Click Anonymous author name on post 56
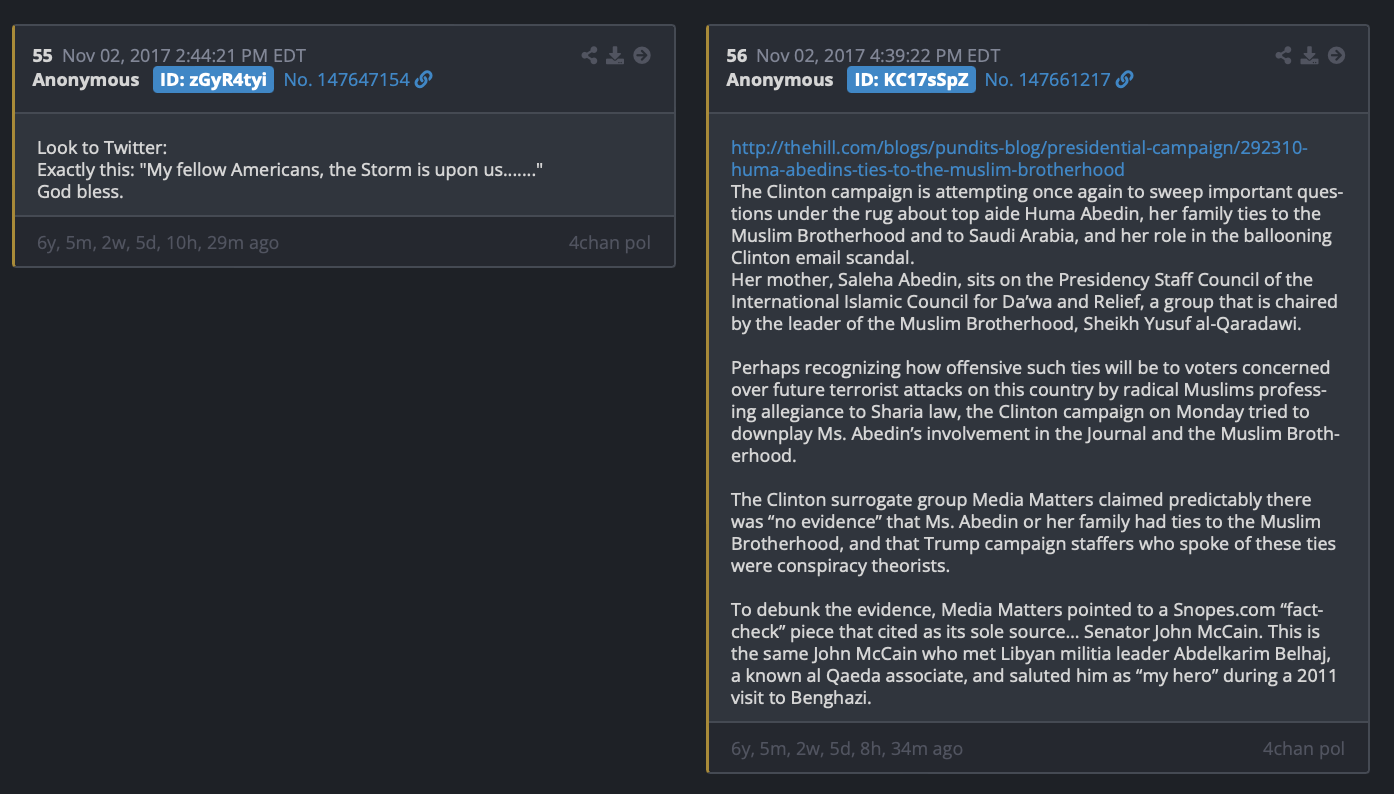 point(780,80)
